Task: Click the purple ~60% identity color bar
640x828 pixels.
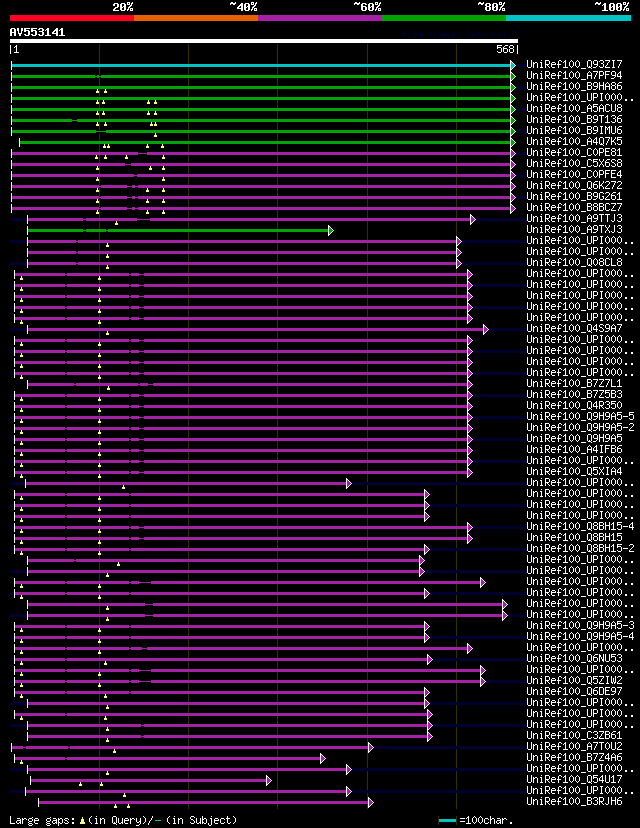Action: (x=320, y=18)
